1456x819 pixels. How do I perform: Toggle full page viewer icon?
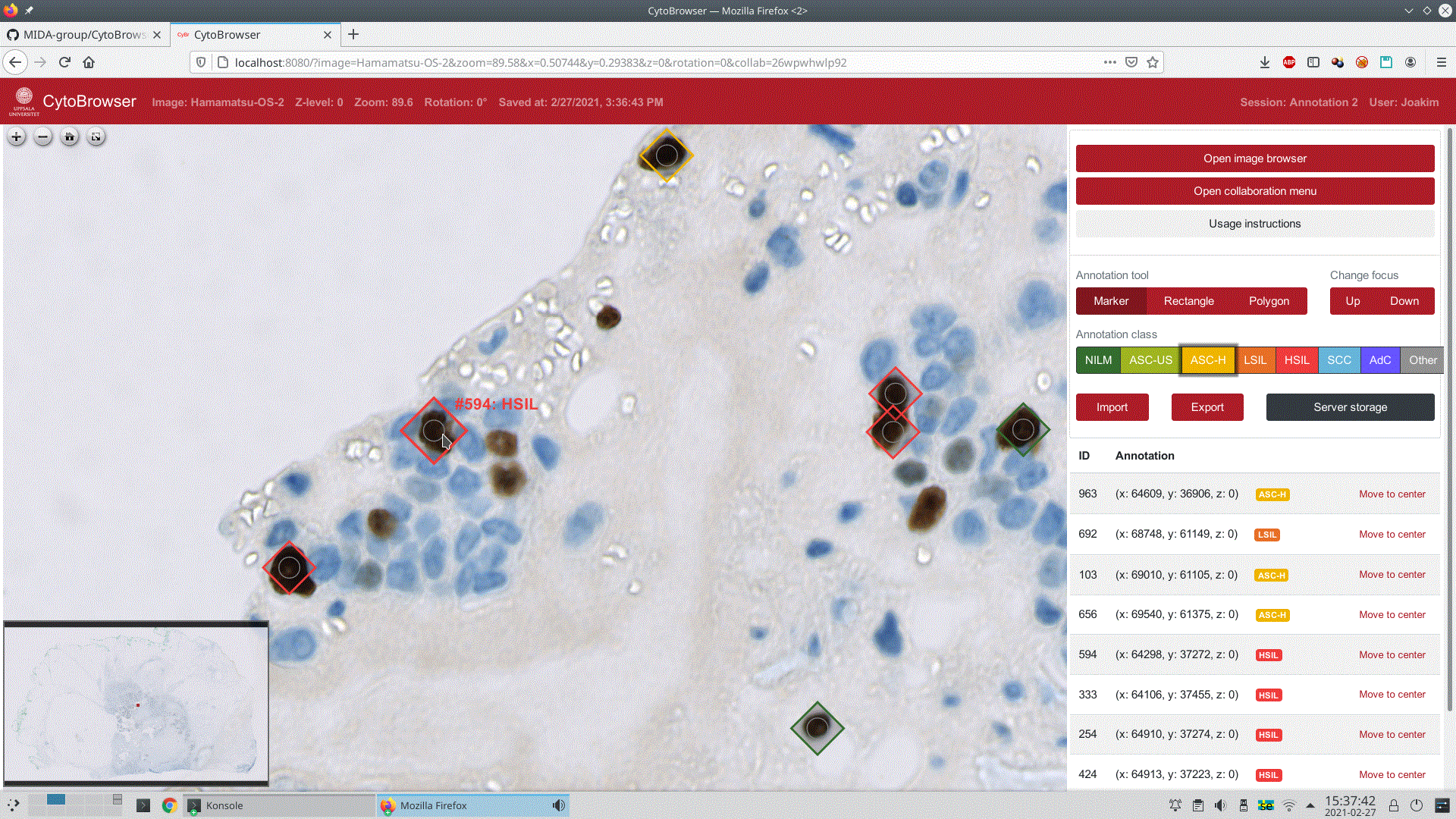pos(96,137)
